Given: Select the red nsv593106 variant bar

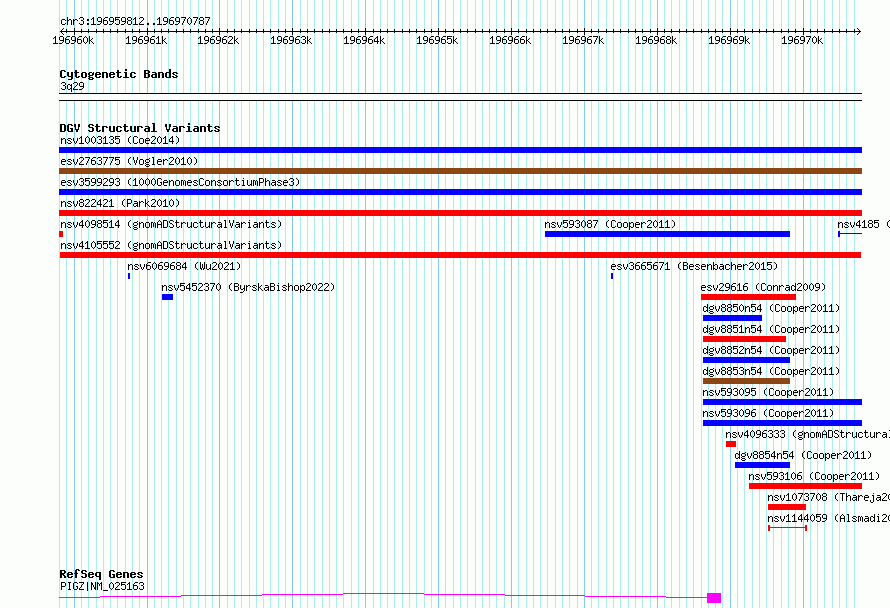Looking at the screenshot, I should (805, 486).
